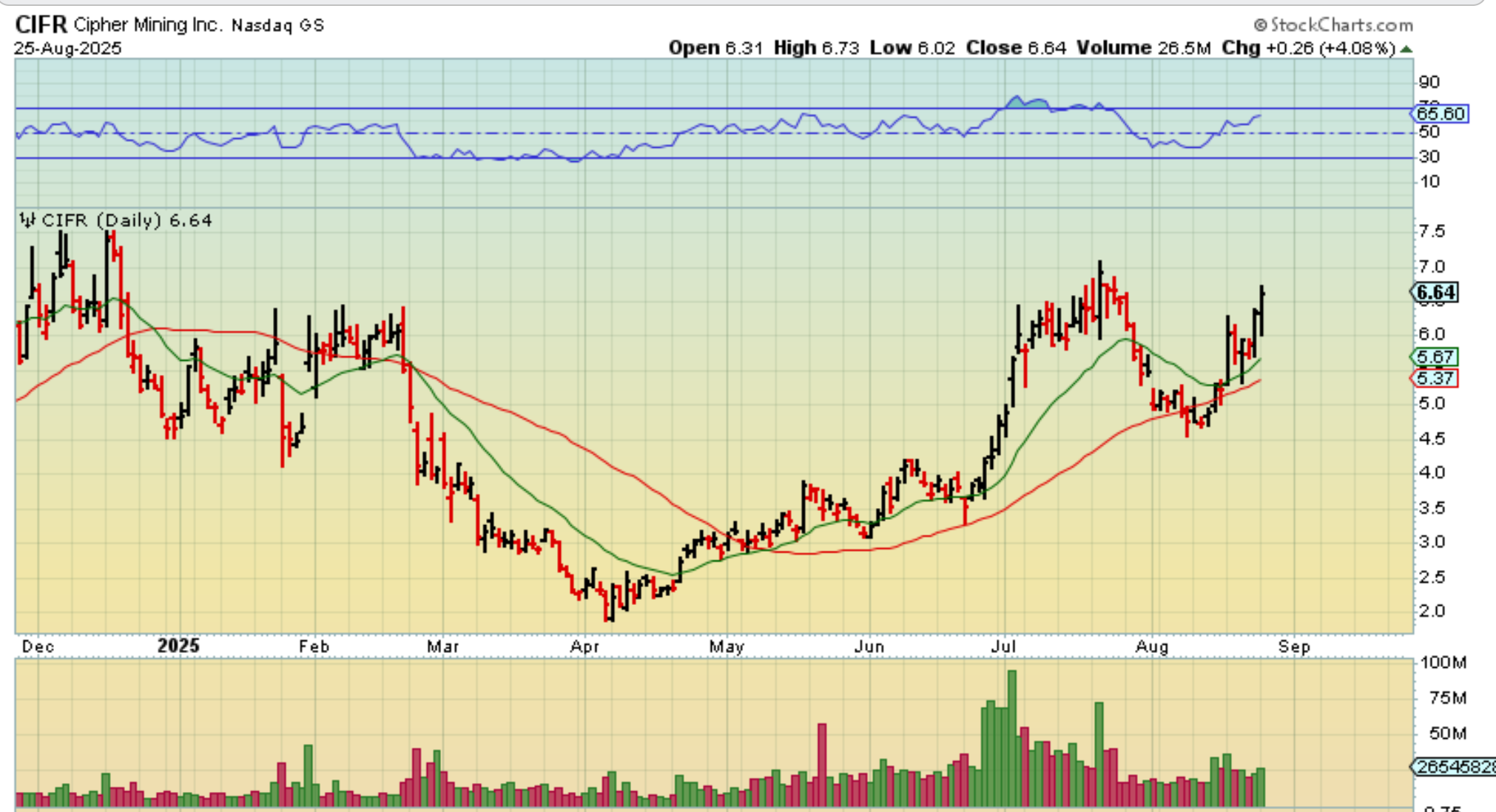Click the Volume 26.5M header value
This screenshot has width=1496, height=812.
1184,48
